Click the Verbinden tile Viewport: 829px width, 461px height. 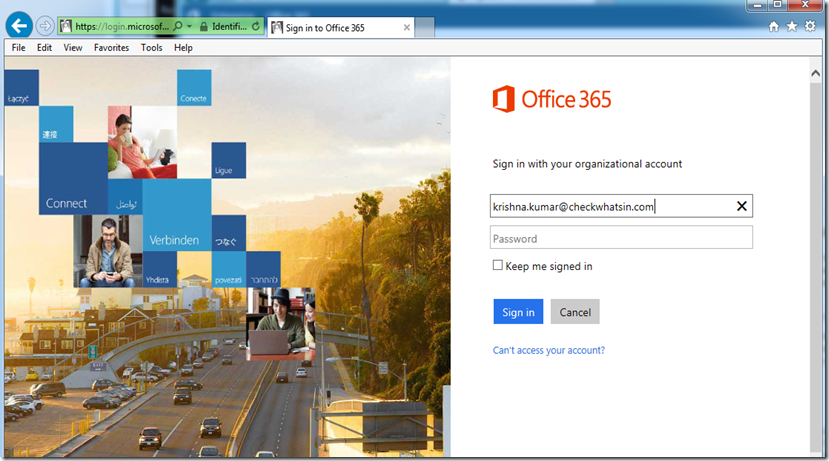coord(177,215)
